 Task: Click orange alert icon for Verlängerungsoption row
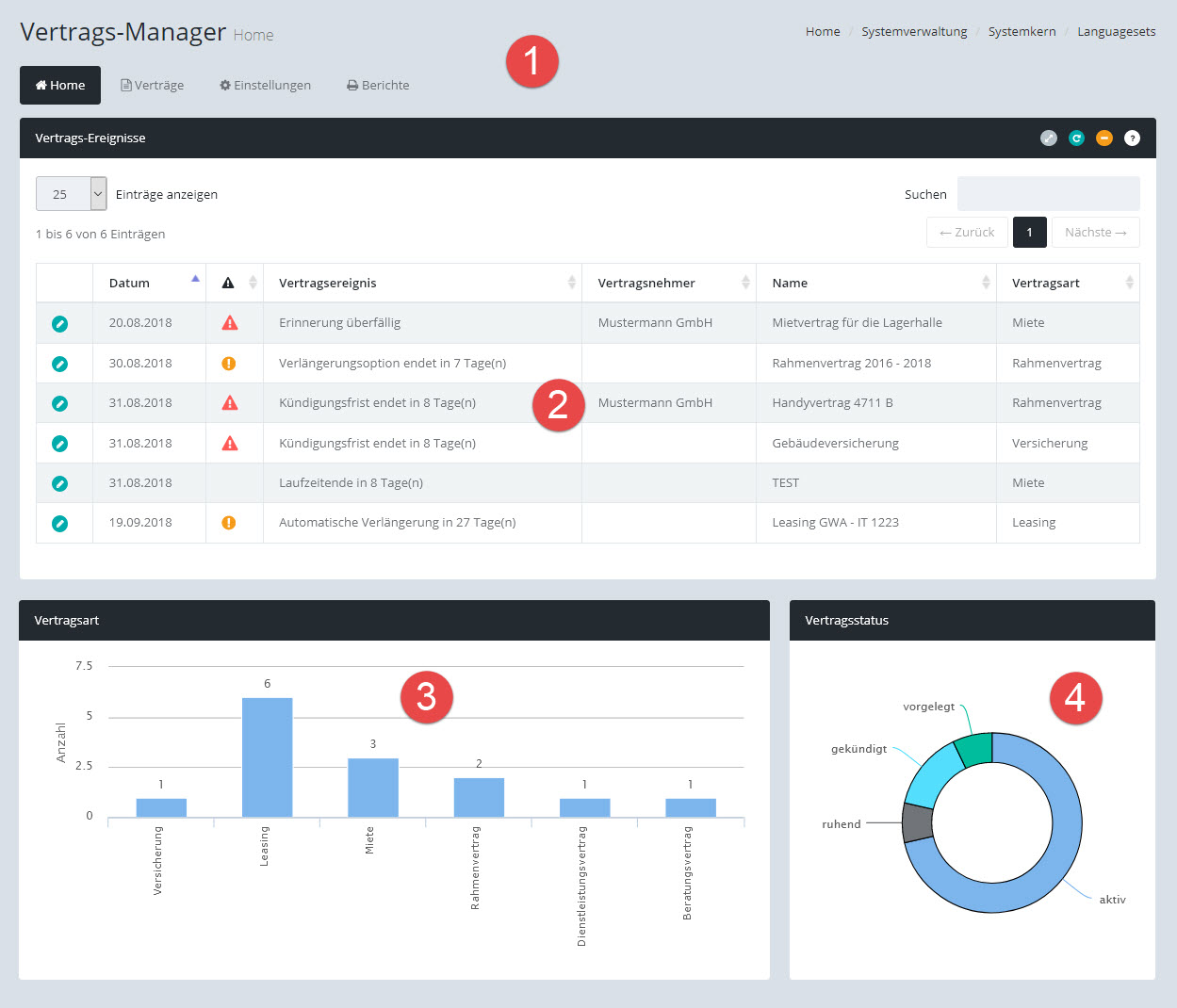coord(228,364)
